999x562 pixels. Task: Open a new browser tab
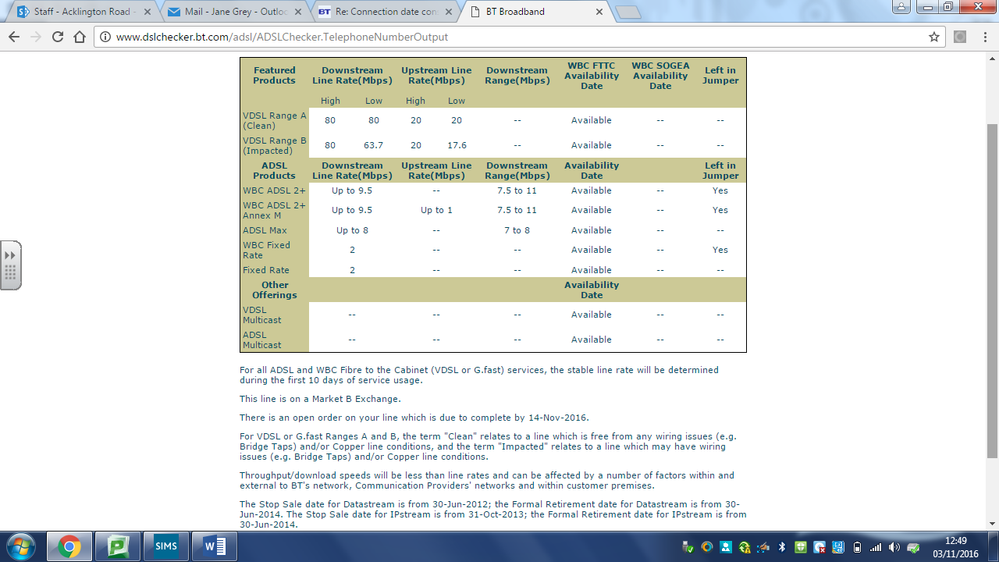[628, 12]
